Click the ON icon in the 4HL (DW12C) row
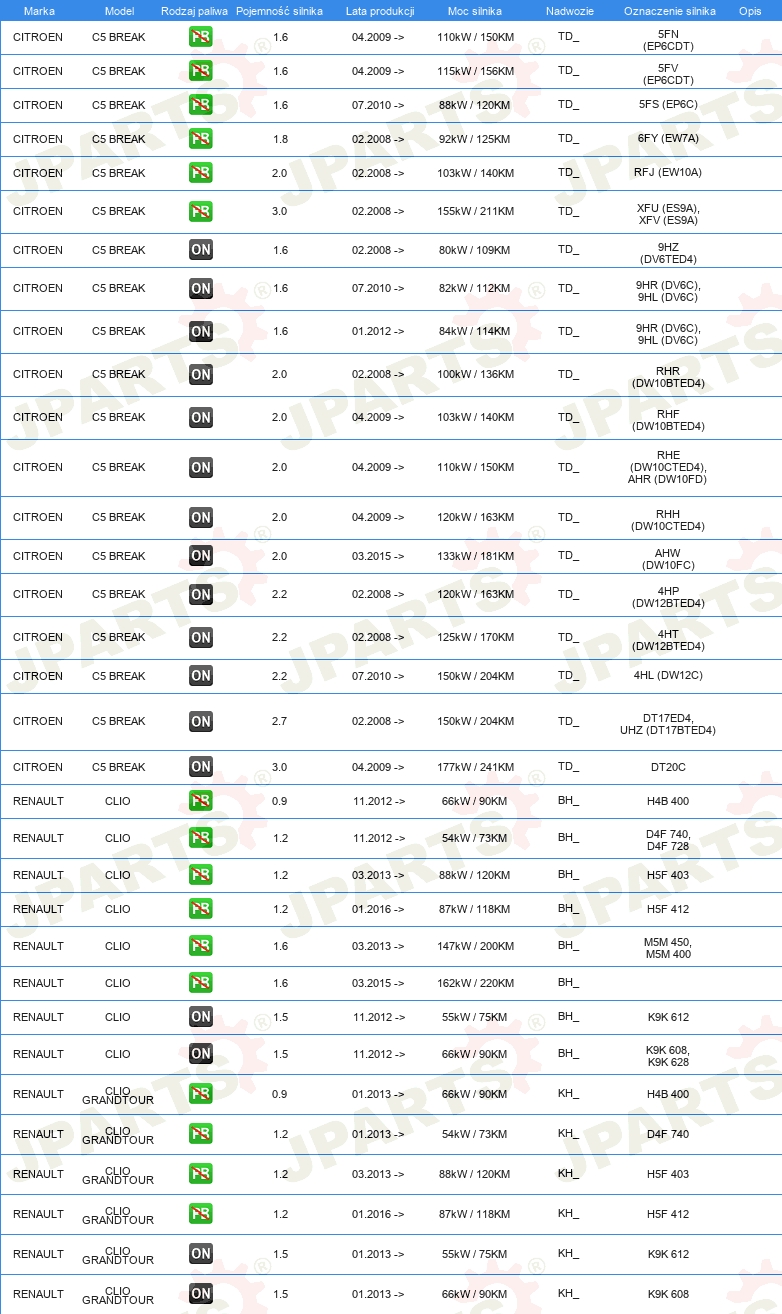The image size is (782, 1314). pyautogui.click(x=200, y=676)
